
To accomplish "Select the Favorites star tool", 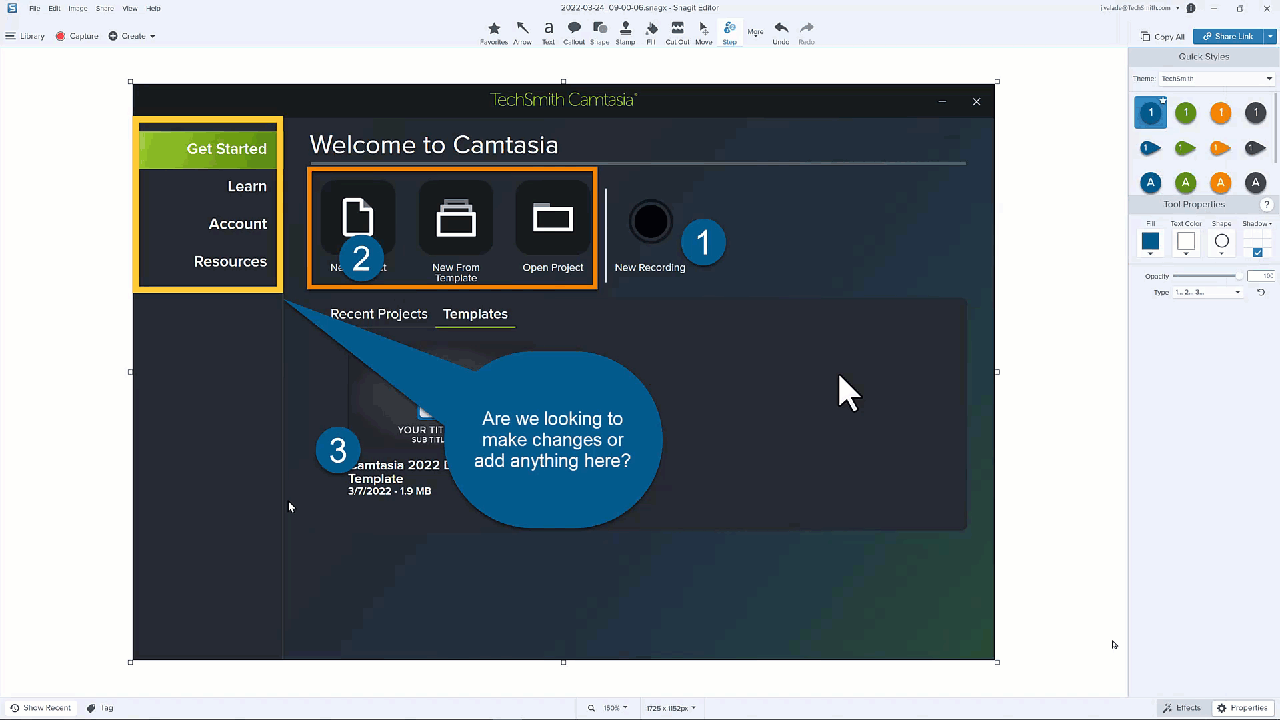I will point(494,33).
